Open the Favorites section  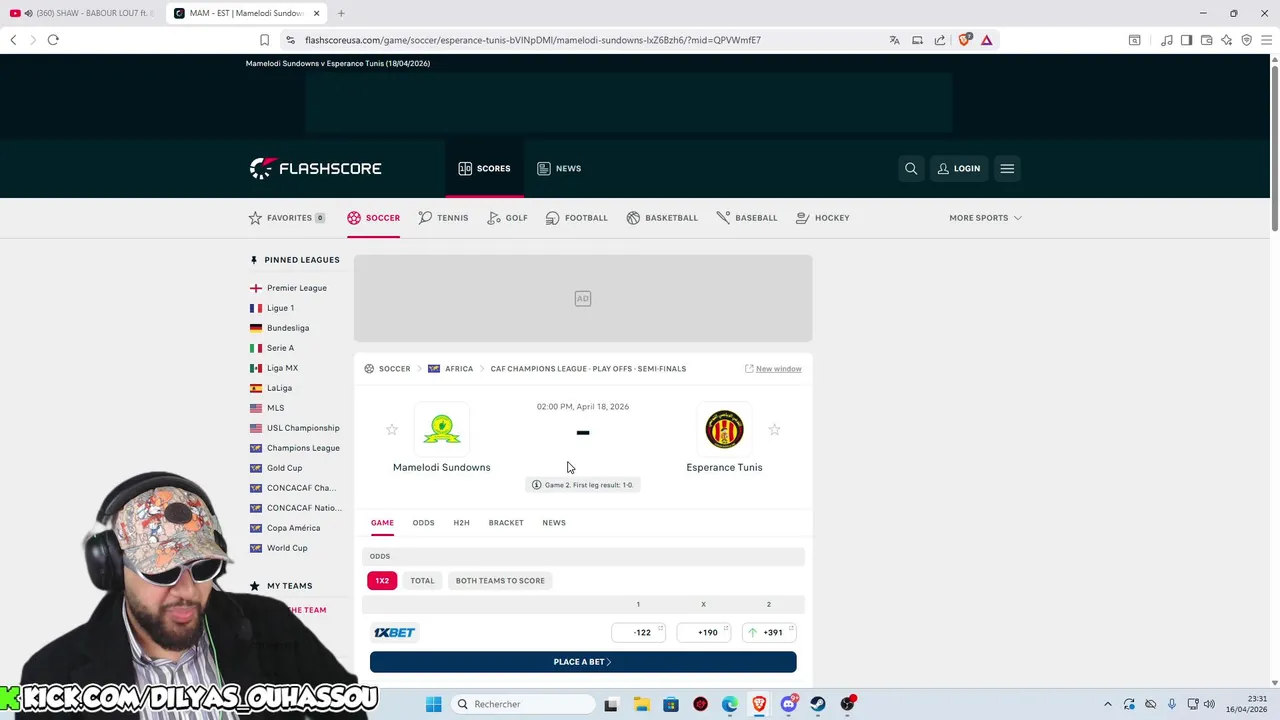point(286,218)
